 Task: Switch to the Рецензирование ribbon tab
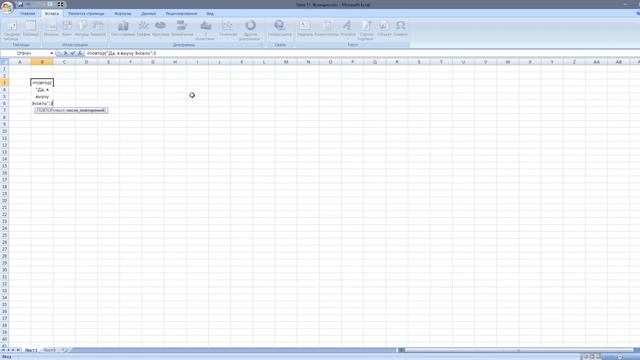pyautogui.click(x=181, y=13)
